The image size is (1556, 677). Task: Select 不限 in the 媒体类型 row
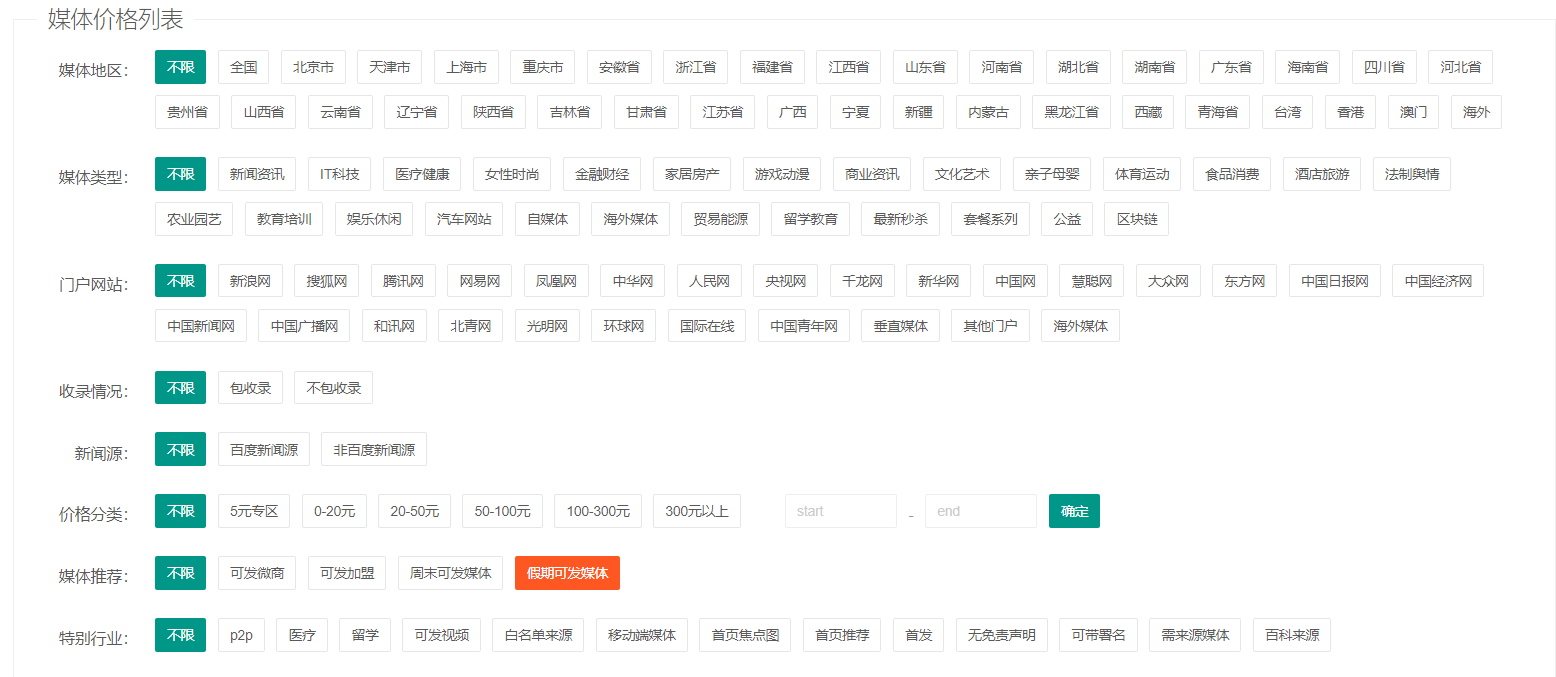180,174
